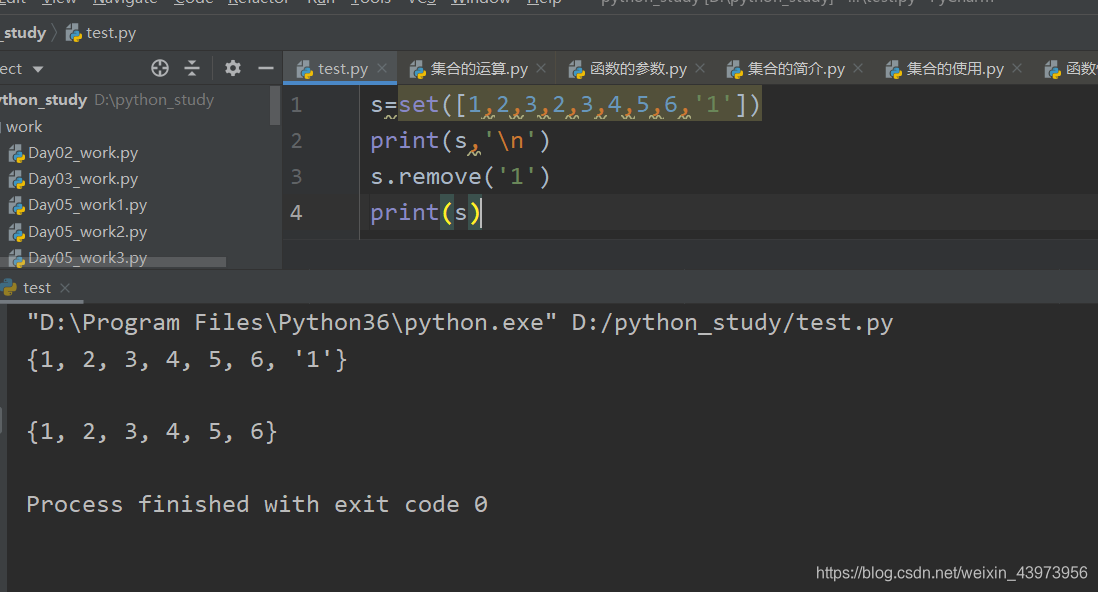Click line number 1 in the gutter
Image resolution: width=1098 pixels, height=592 pixels.
coord(296,105)
